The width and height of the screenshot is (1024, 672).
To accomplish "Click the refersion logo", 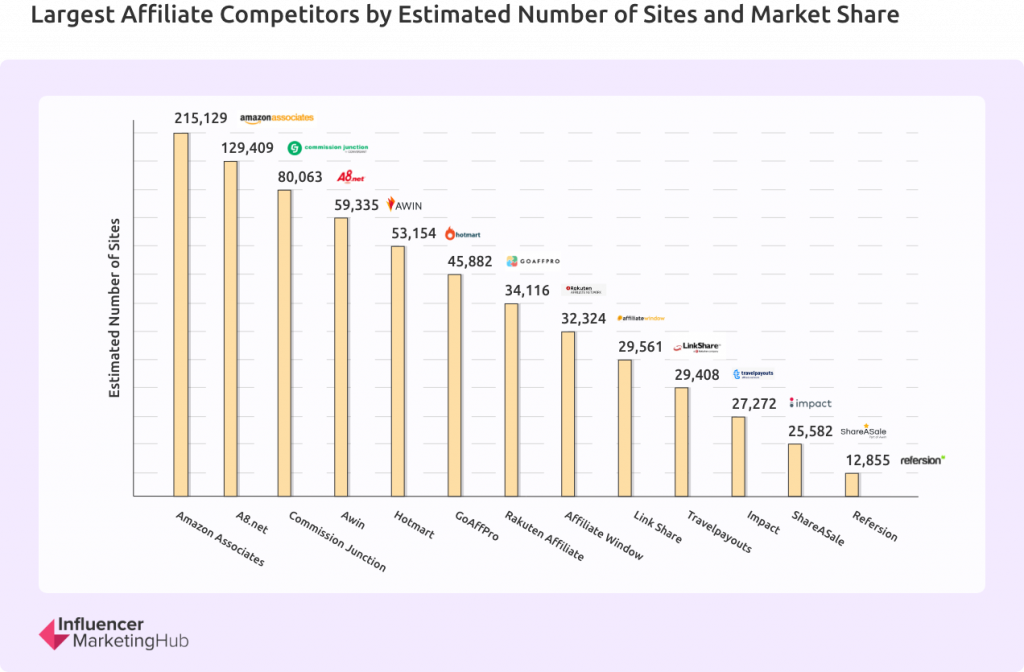I will [923, 460].
